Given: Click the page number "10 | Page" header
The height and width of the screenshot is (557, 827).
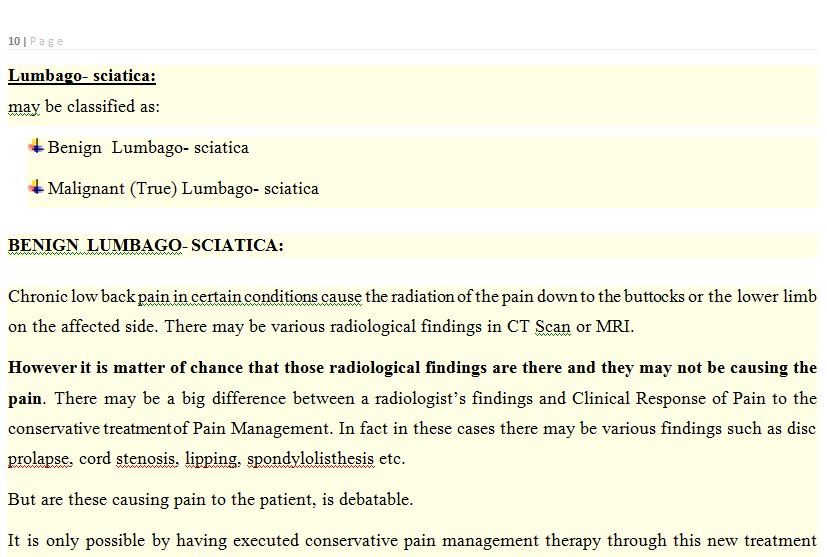Looking at the screenshot, I should 35,41.
